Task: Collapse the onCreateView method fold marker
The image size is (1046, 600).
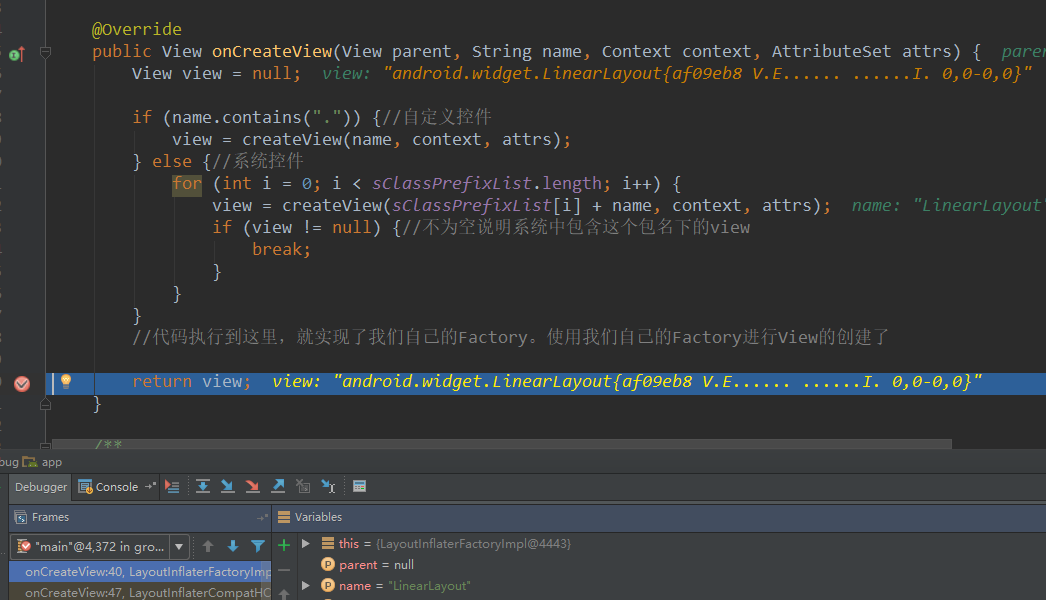Action: pos(45,52)
